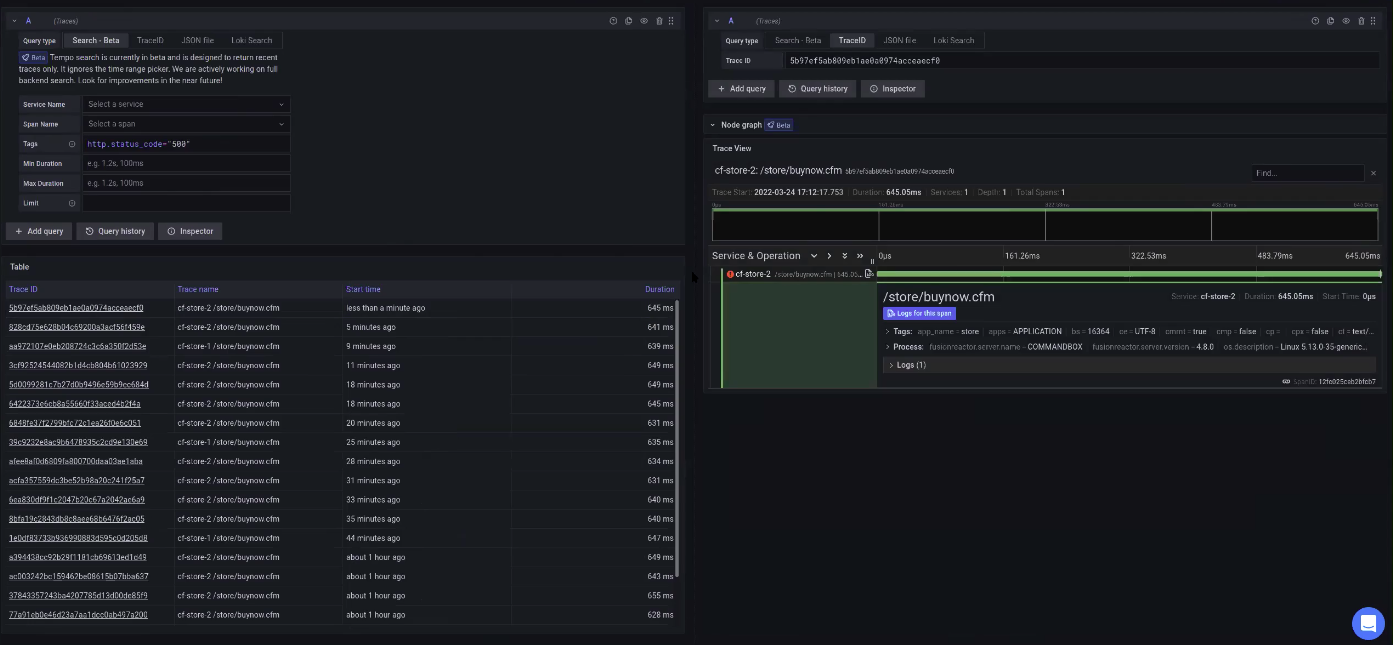Copy the span link icon next to SpanID

coord(1286,381)
